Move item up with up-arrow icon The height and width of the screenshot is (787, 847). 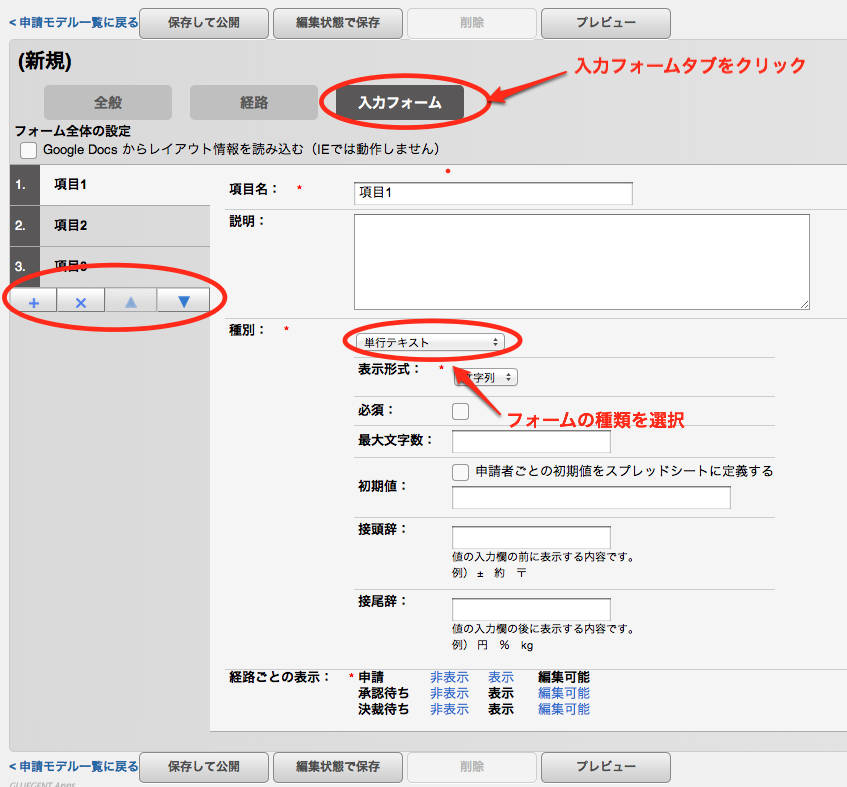pyautogui.click(x=131, y=301)
